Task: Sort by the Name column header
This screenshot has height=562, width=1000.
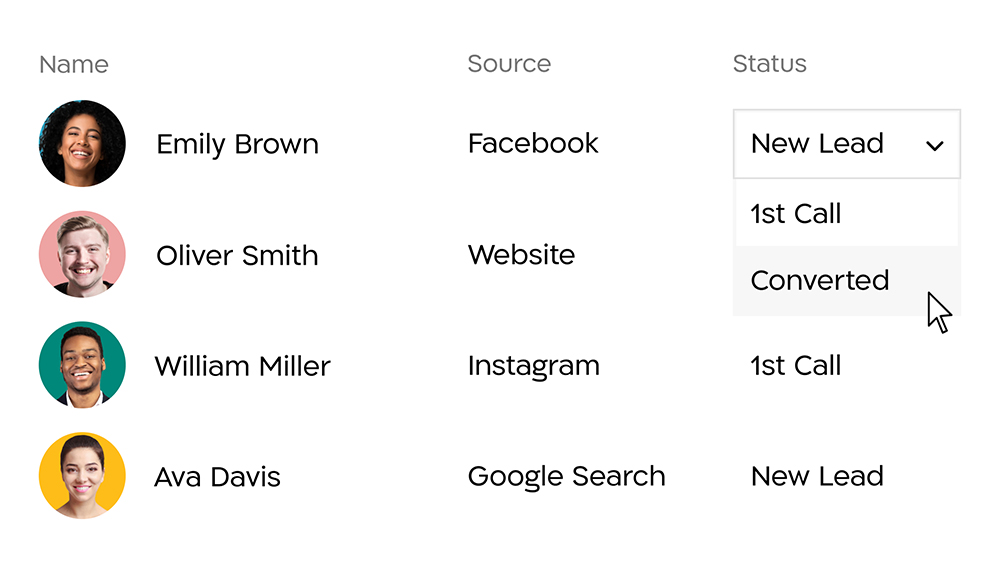Action: tap(74, 64)
